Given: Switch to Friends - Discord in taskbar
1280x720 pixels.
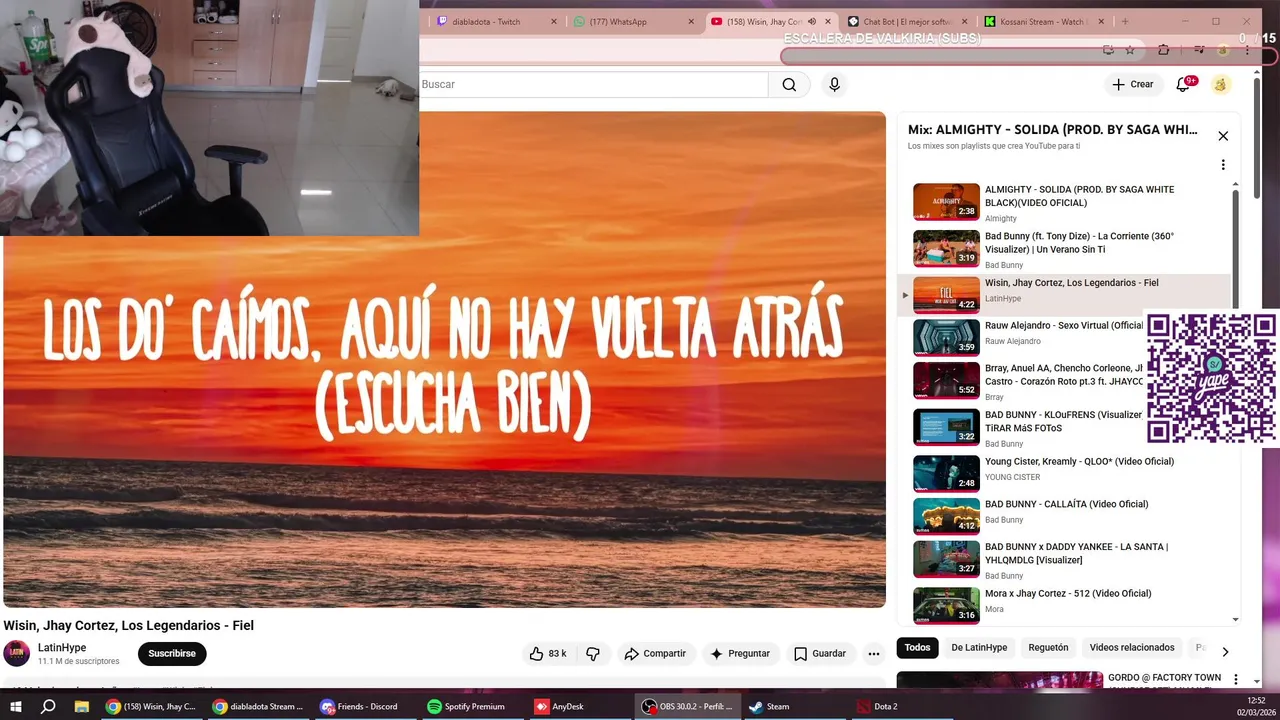Looking at the screenshot, I should [x=359, y=706].
